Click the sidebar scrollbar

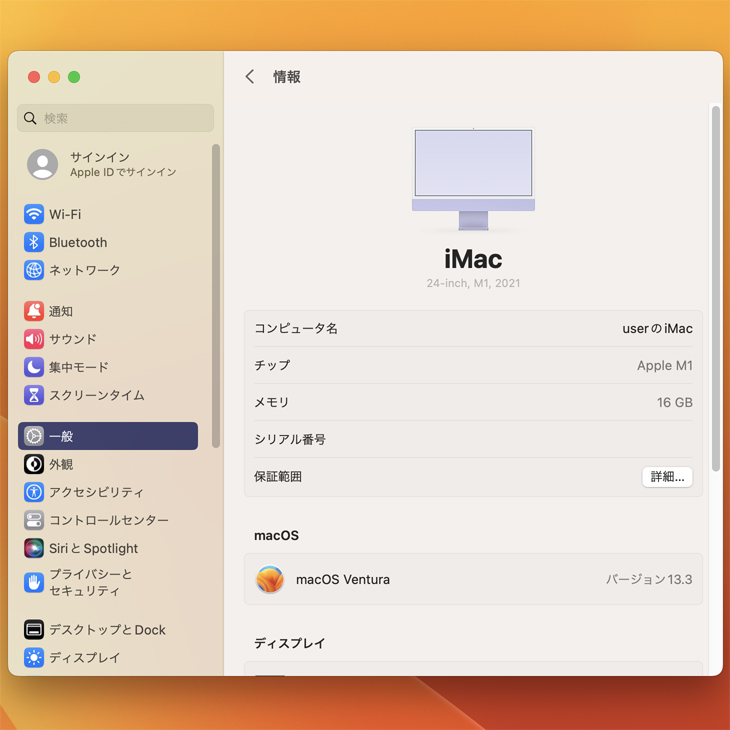[216, 296]
